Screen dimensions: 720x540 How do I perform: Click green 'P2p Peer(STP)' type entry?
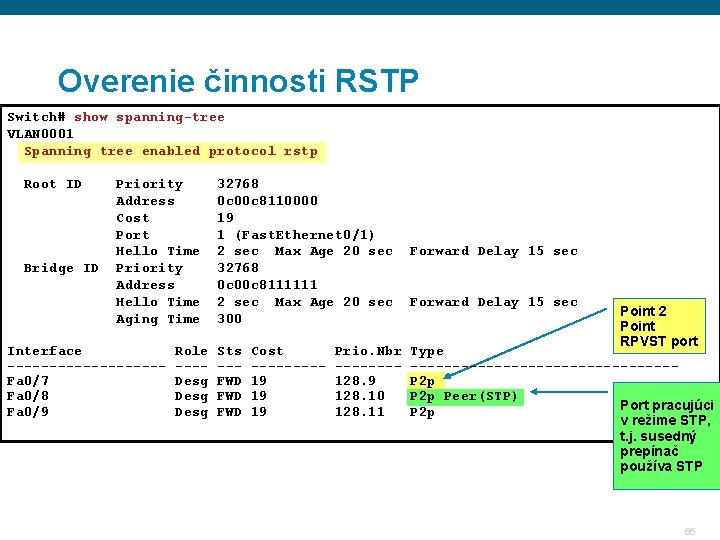[x=465, y=396]
